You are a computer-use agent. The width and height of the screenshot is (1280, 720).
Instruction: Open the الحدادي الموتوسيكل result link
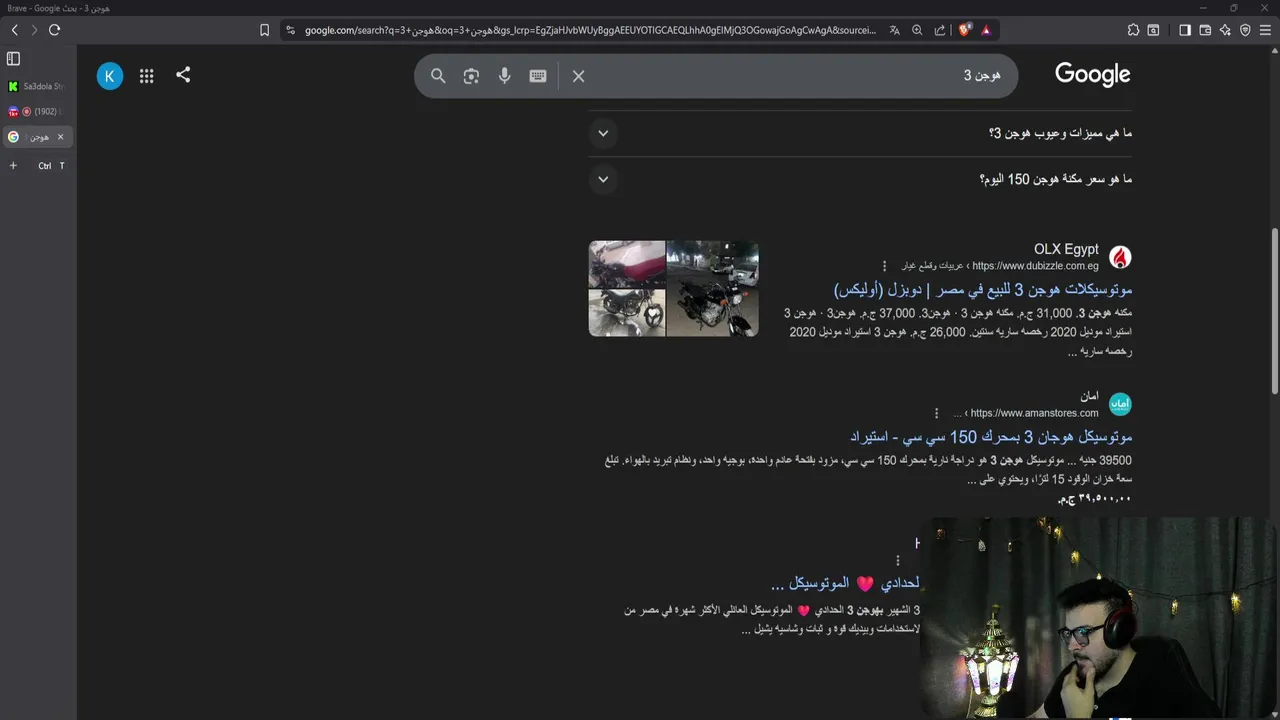(845, 583)
